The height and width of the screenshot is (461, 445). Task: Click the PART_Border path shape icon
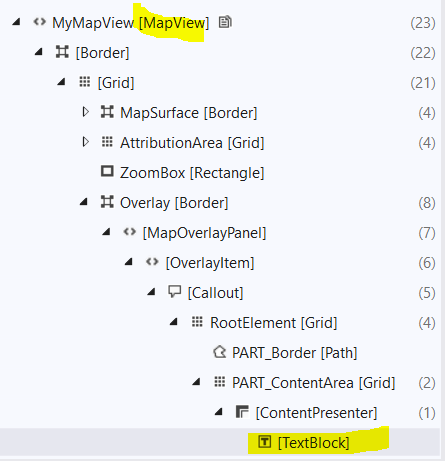(220, 352)
